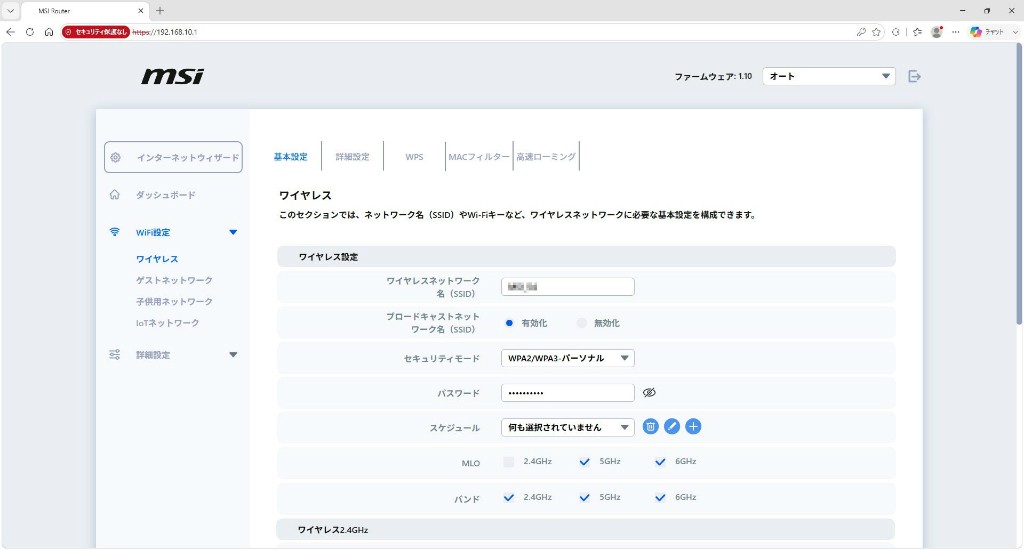Click the ファームウェア: 1.10 text
This screenshot has height=550, width=1024.
[x=713, y=76]
